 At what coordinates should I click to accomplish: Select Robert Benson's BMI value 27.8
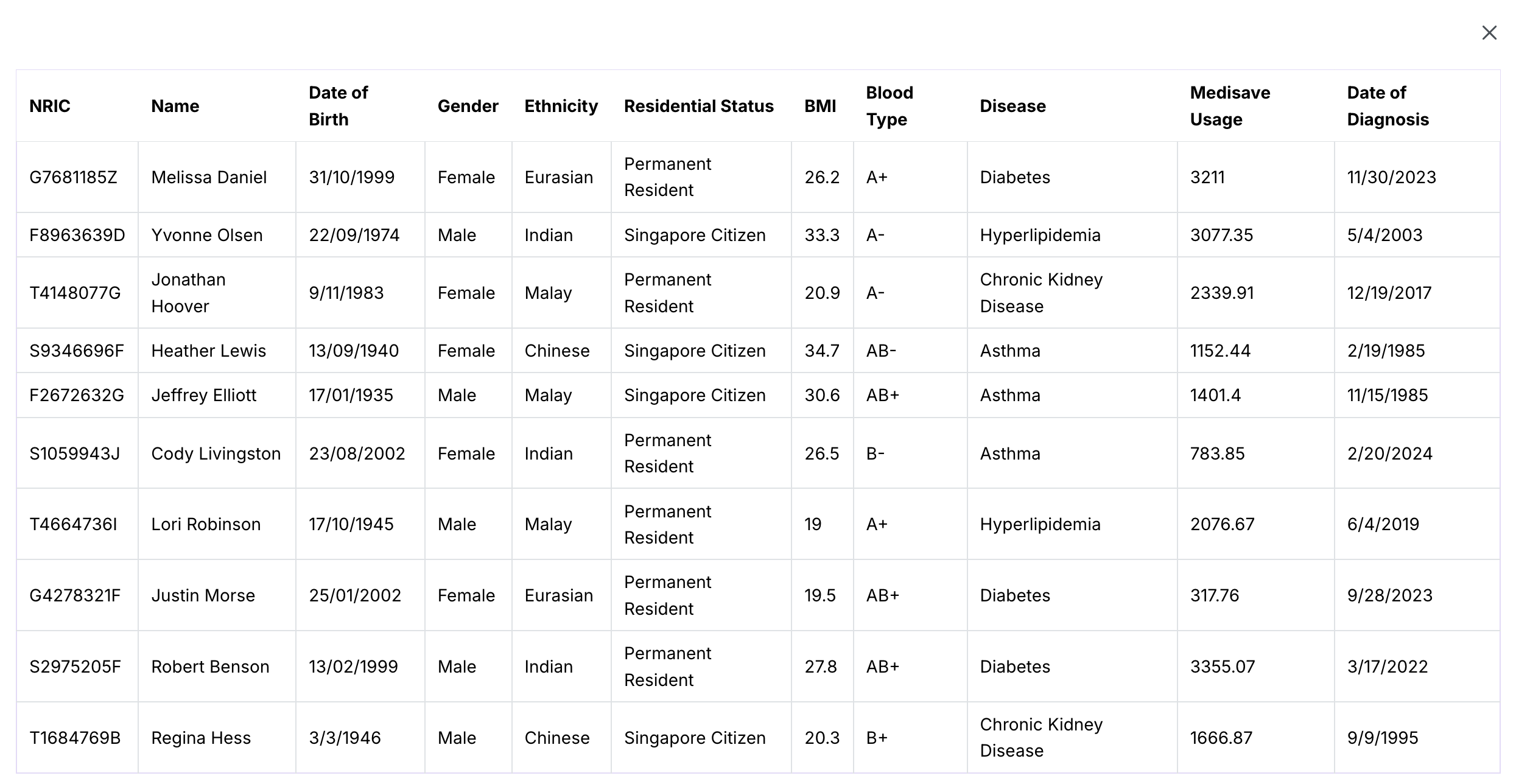click(821, 667)
